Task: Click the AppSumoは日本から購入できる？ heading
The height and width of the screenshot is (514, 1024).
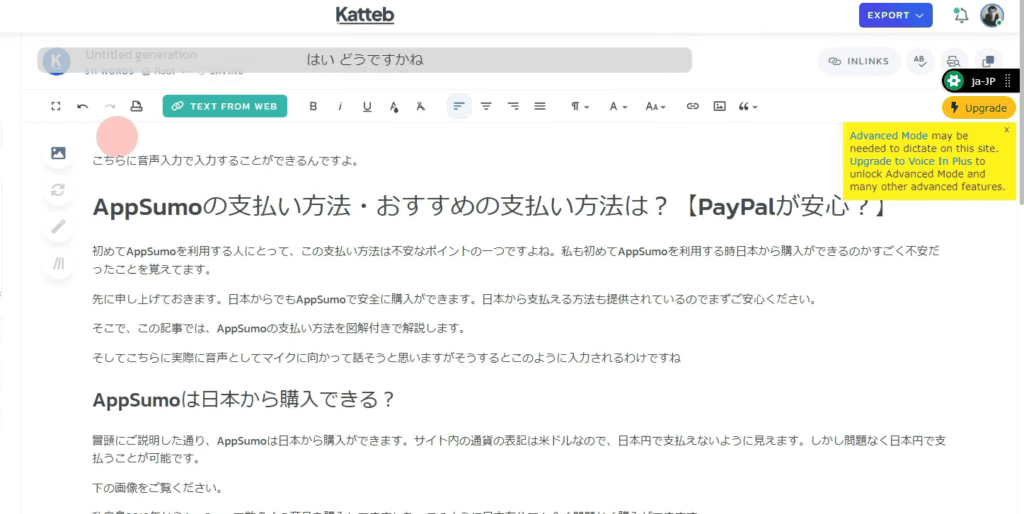Action: tap(244, 399)
